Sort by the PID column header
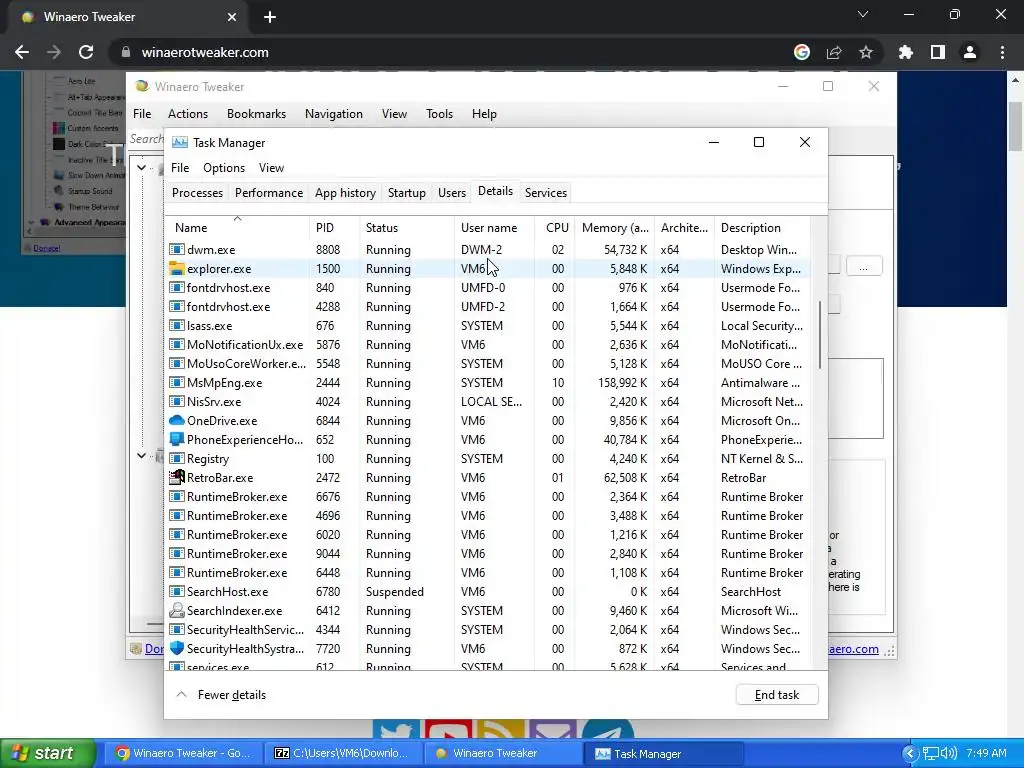 coord(334,227)
